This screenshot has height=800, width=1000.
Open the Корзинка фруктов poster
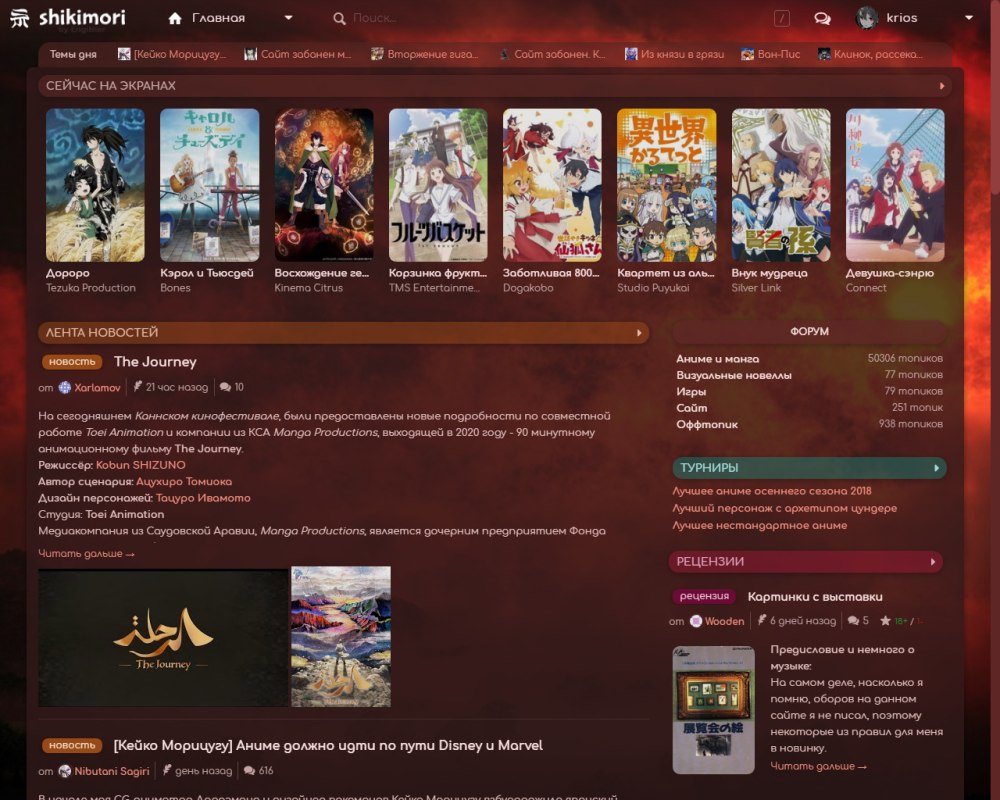438,185
